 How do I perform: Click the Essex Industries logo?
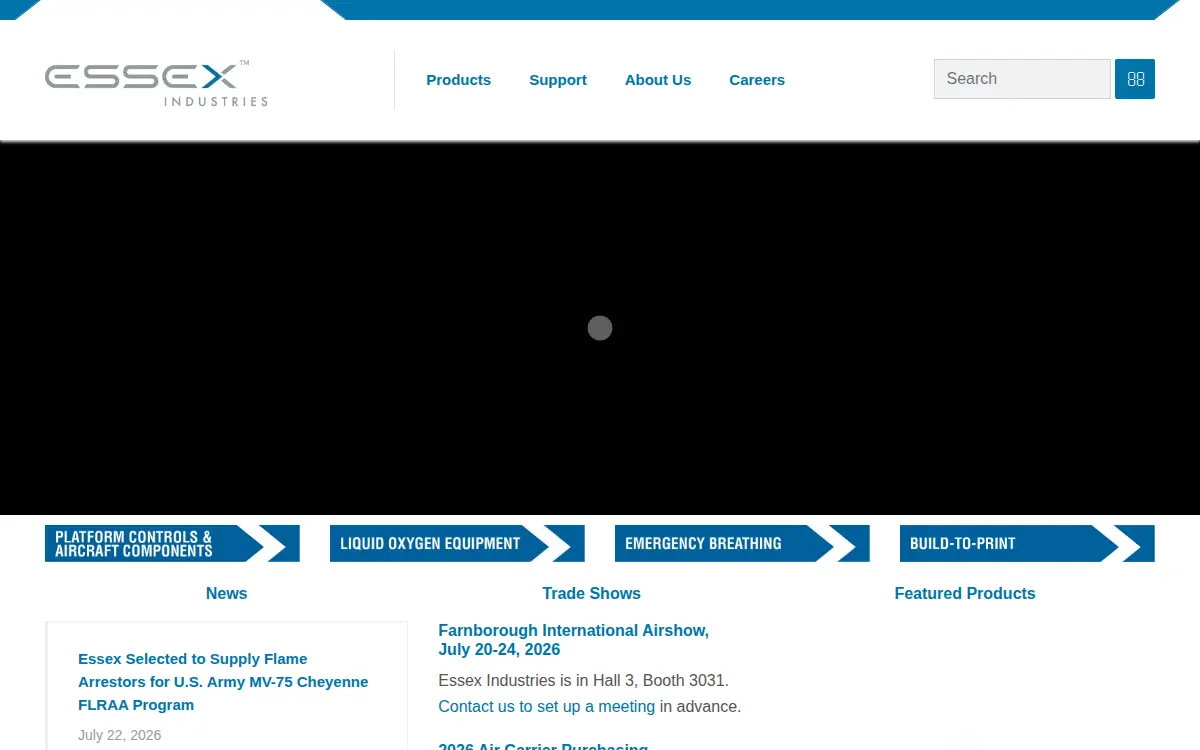[x=156, y=84]
